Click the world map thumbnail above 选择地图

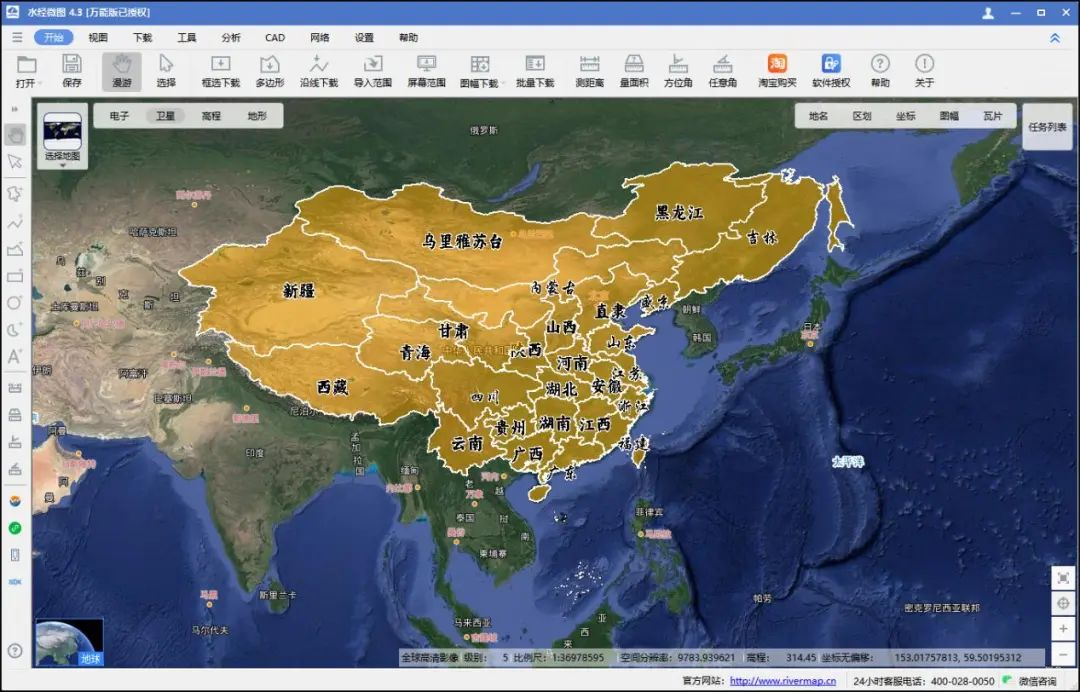tap(63, 131)
